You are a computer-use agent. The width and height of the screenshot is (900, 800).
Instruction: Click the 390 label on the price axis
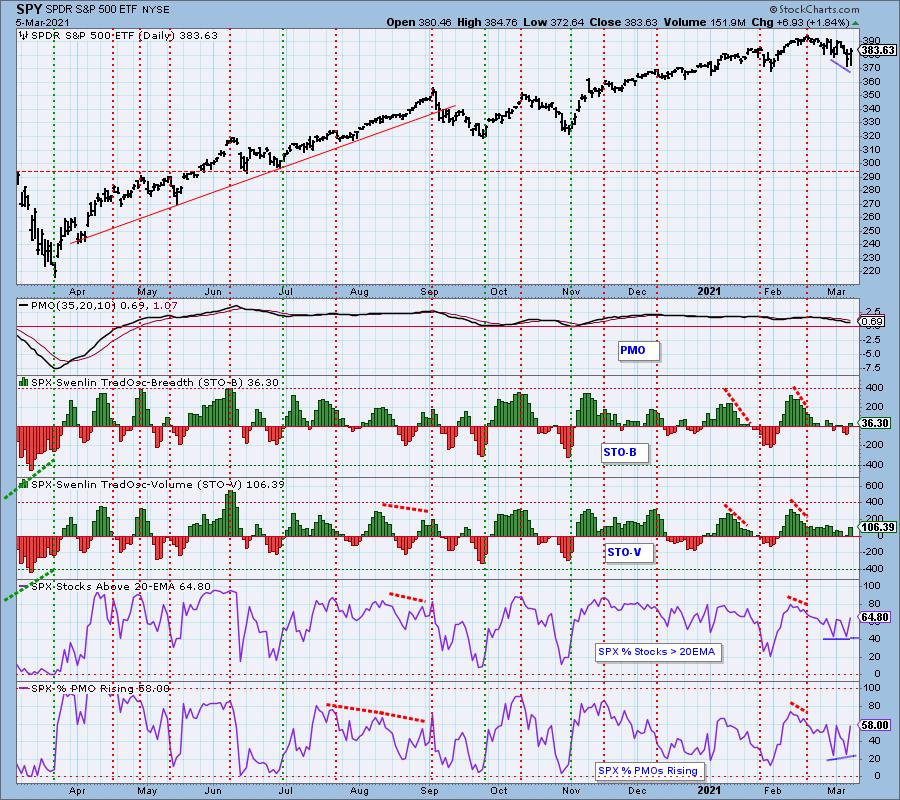[x=871, y=41]
